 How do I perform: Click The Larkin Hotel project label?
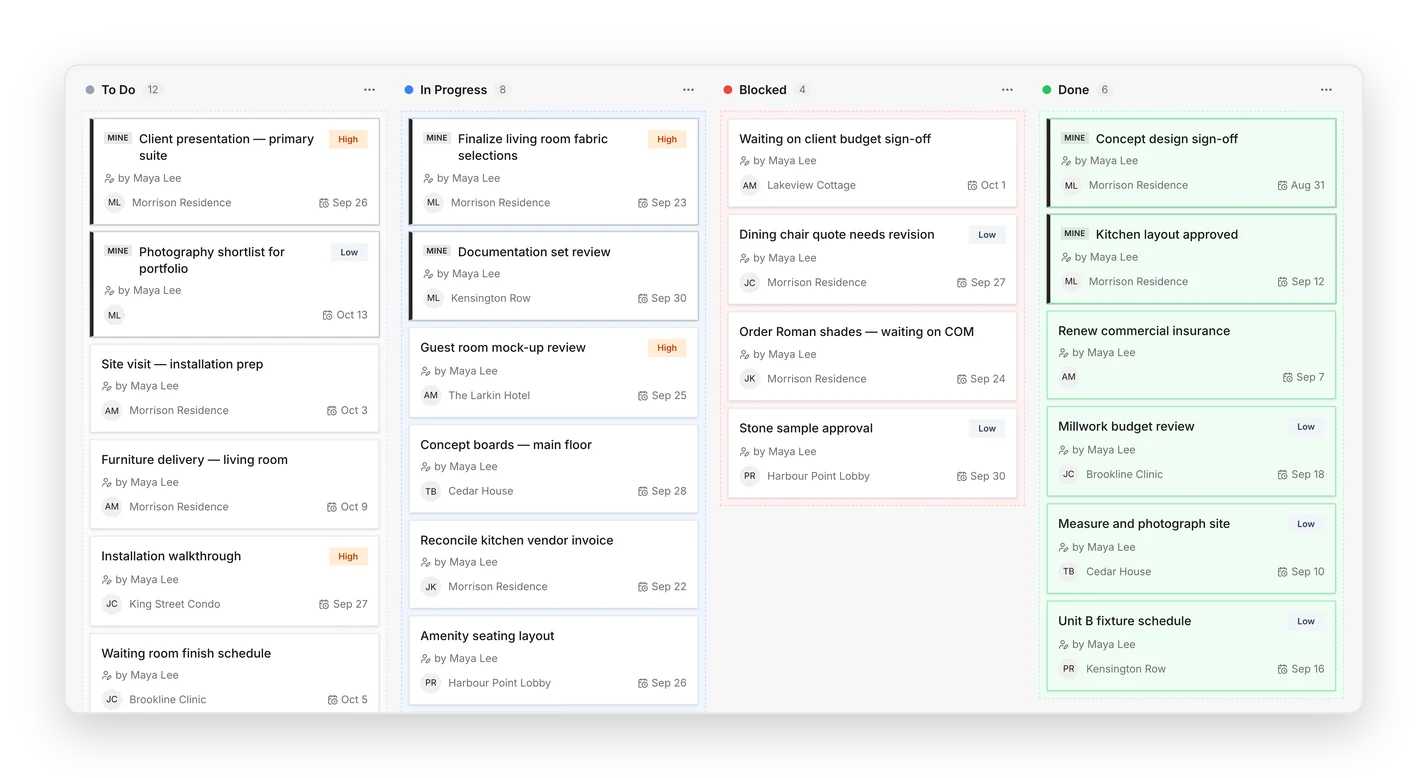click(x=489, y=395)
